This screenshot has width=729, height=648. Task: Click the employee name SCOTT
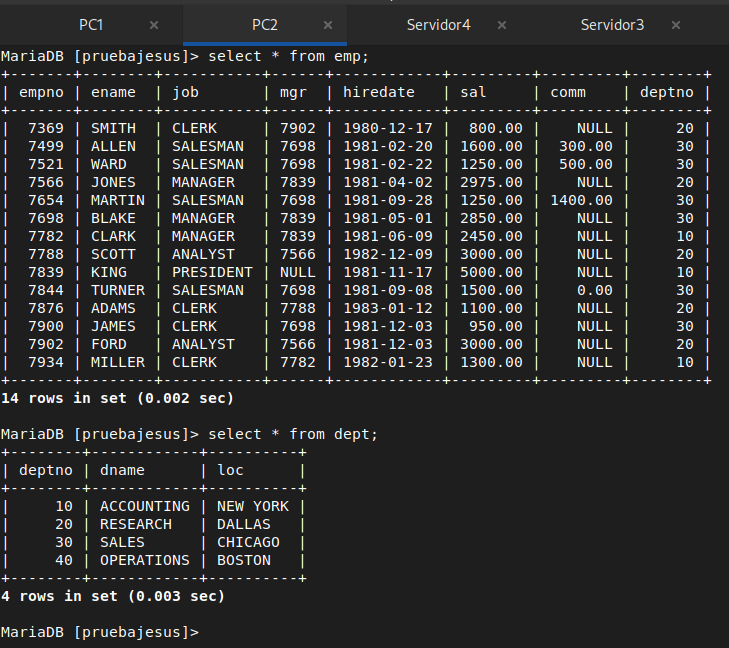point(113,255)
